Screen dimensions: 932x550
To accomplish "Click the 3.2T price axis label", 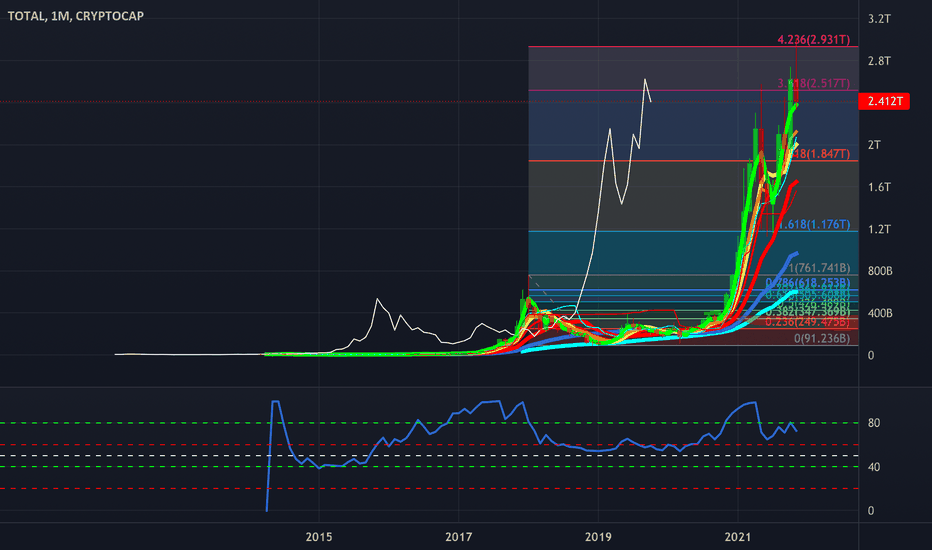I will tap(879, 19).
